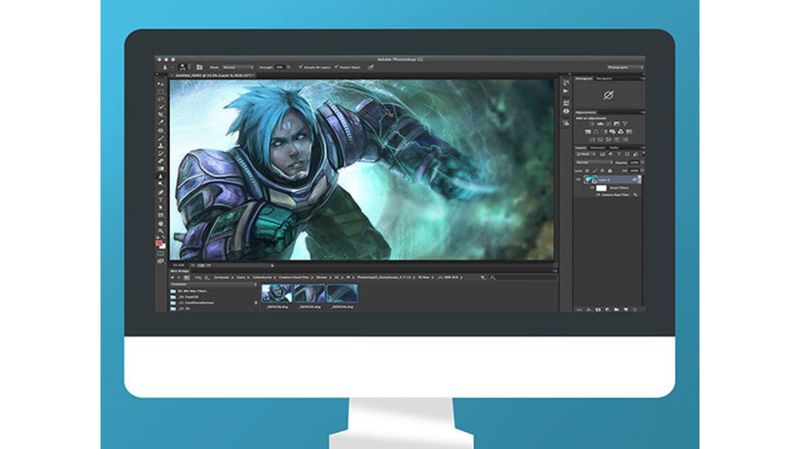This screenshot has height=449, width=800.
Task: Click Computer in Mini Bridge breadcrumb
Action: click(221, 278)
